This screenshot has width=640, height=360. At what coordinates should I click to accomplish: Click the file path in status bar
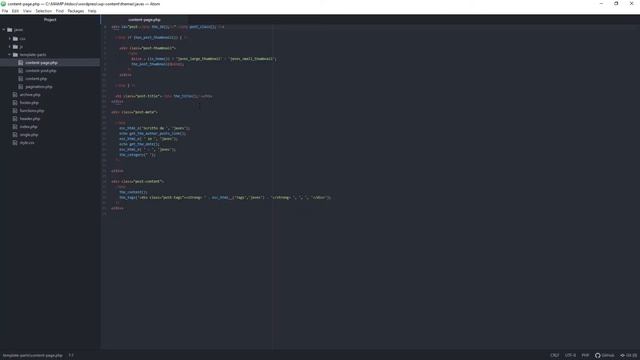tap(33, 355)
